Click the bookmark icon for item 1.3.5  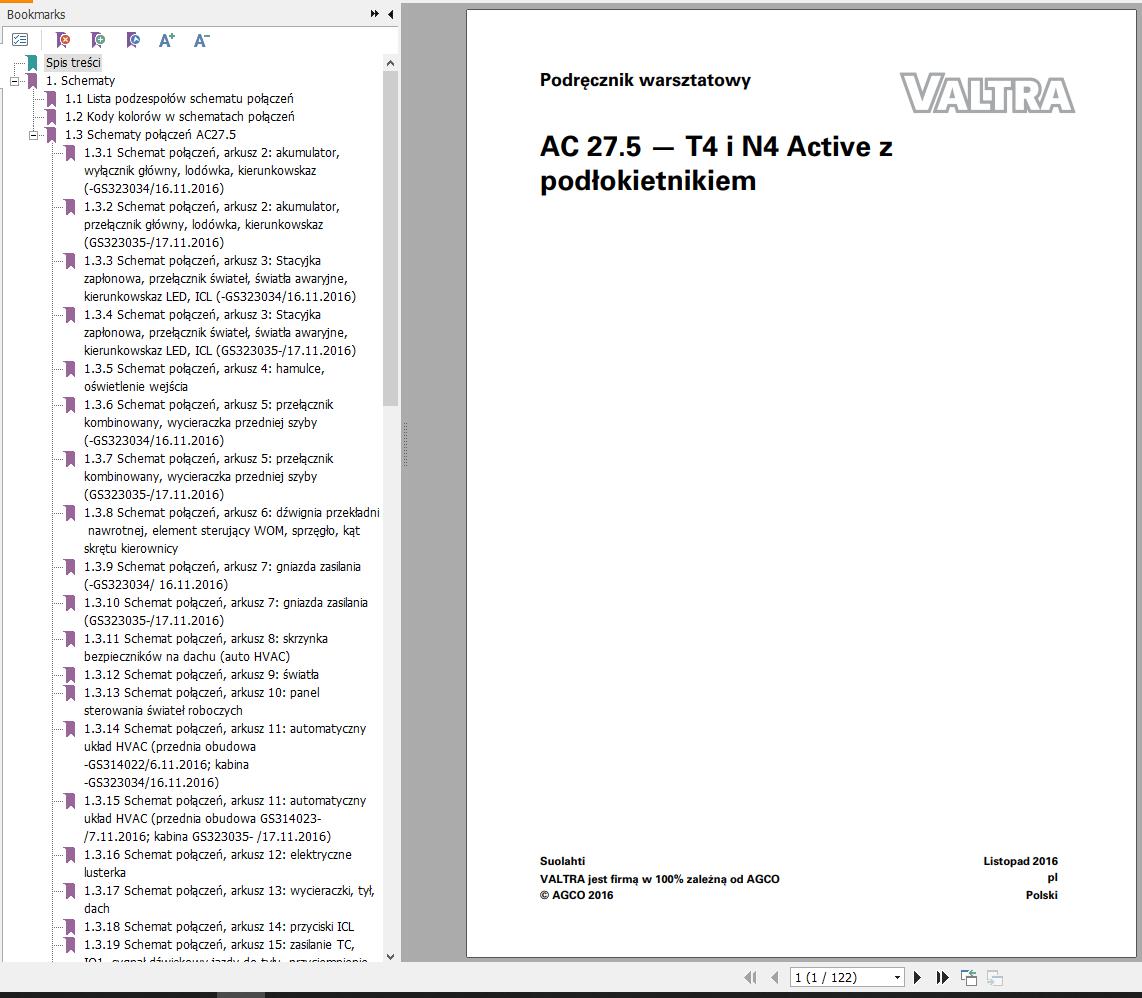(x=70, y=369)
